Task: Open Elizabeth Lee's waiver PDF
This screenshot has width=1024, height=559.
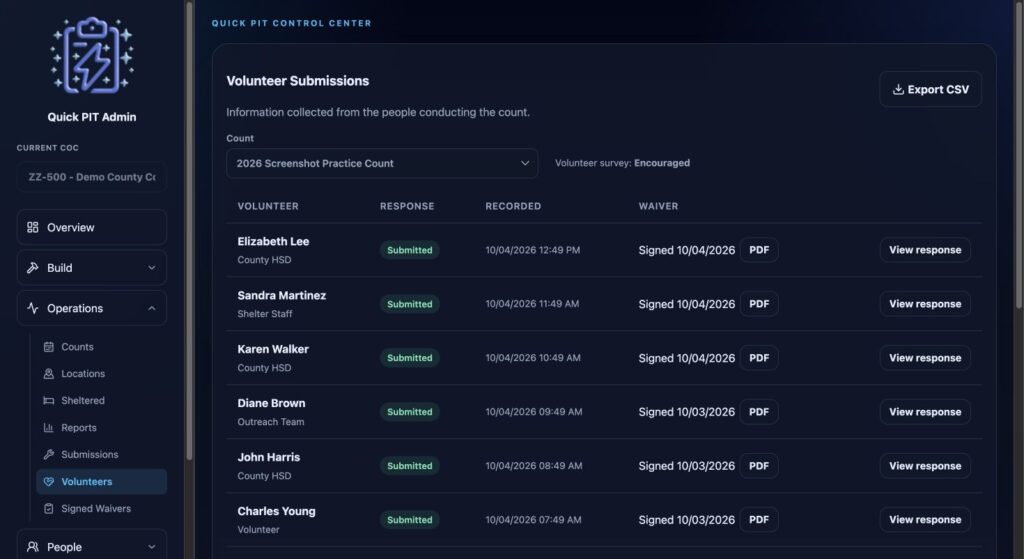Action: [759, 250]
